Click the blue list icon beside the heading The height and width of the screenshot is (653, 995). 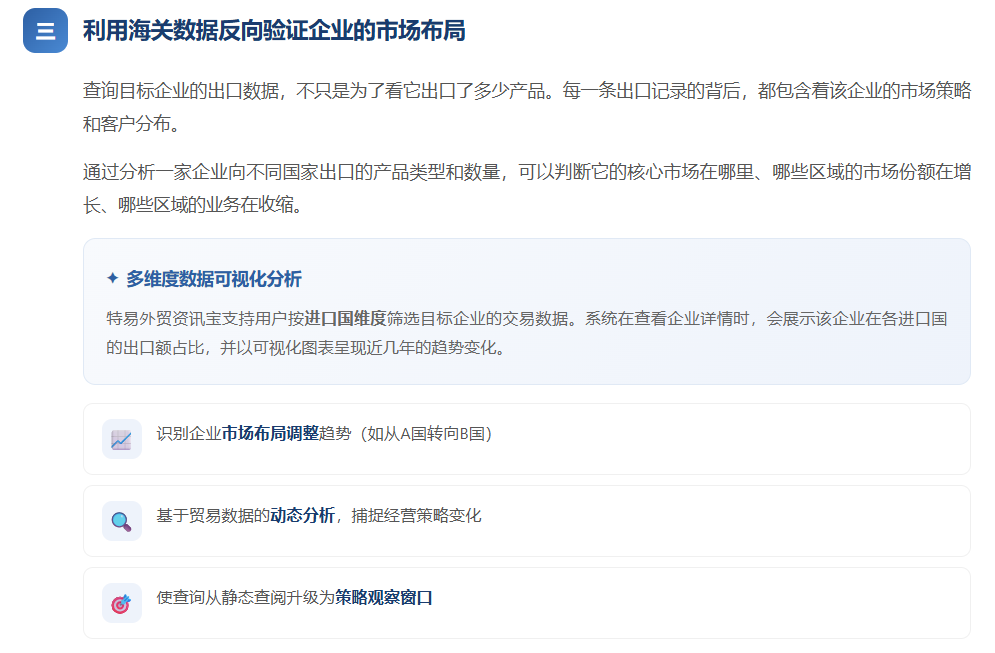coord(45,30)
